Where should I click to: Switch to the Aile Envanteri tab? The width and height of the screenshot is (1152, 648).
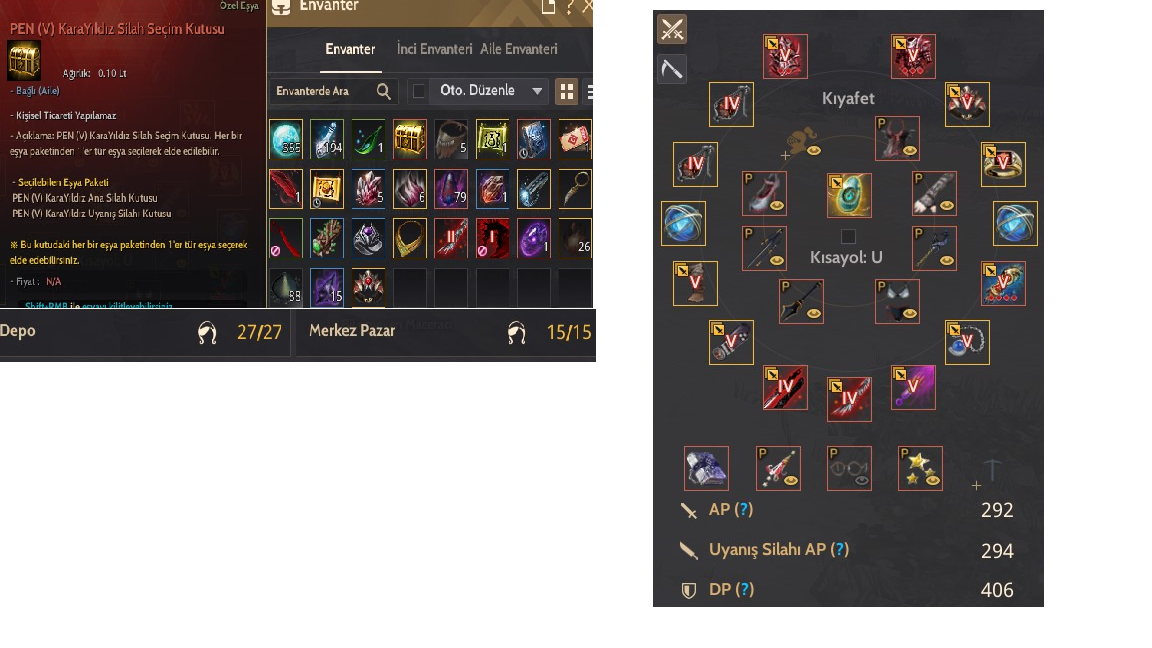coord(519,49)
